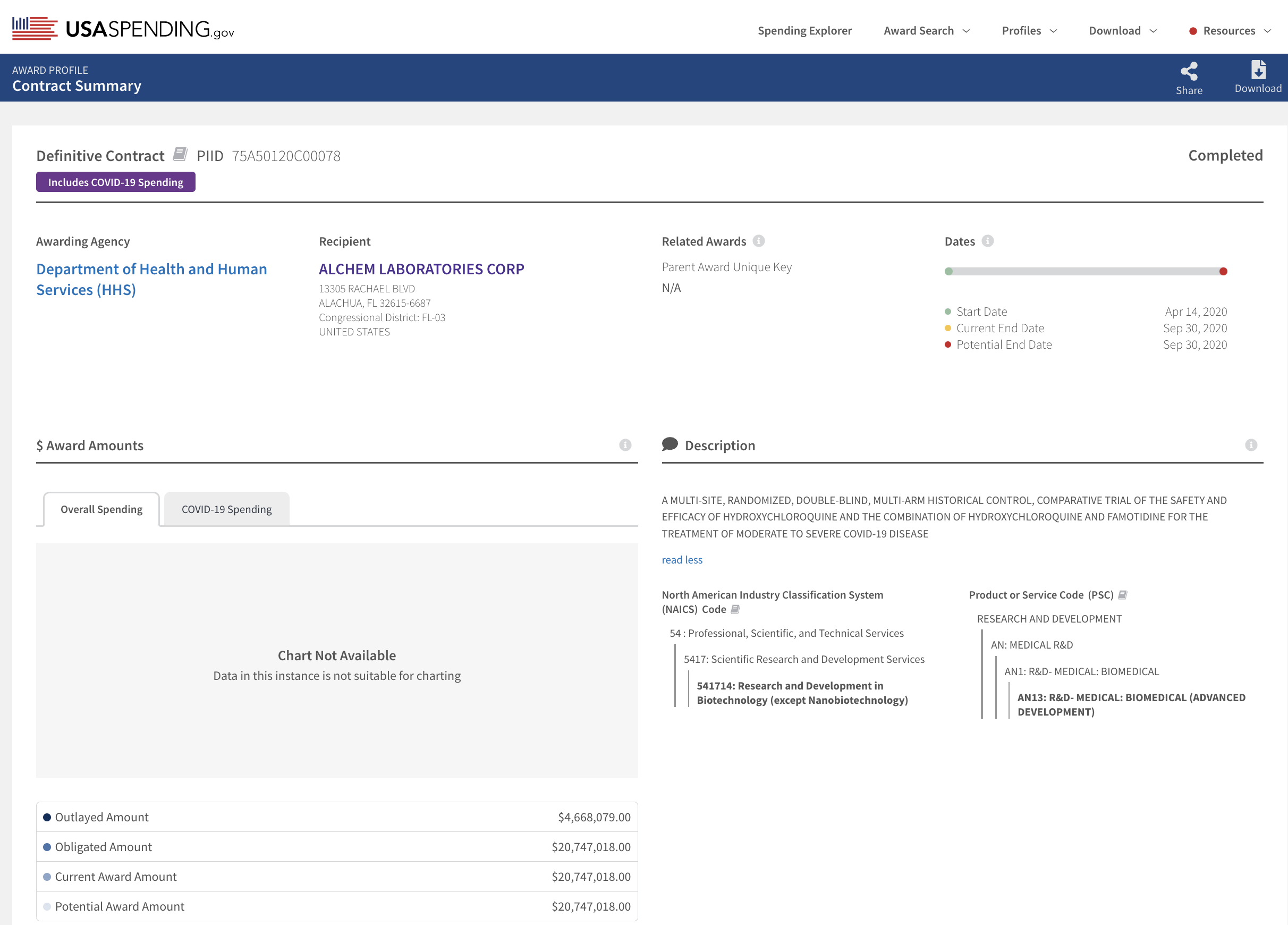This screenshot has height=925, width=1288.
Task: Click info icon in Award Amounts header
Action: coord(625,445)
